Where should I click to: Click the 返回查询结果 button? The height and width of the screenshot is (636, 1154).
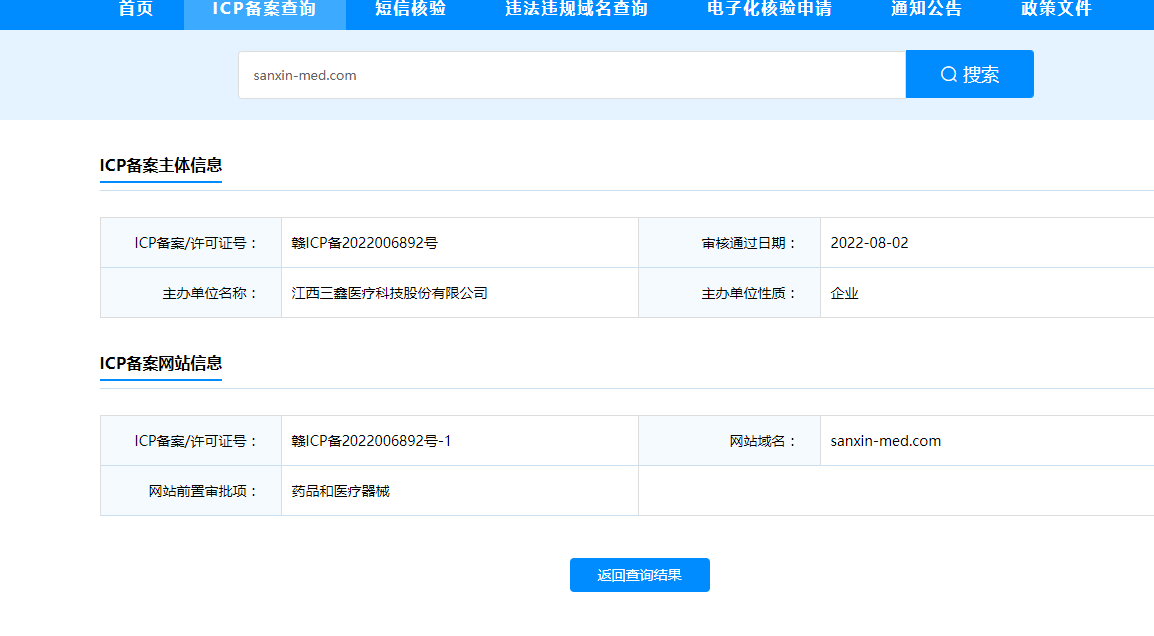coord(640,575)
